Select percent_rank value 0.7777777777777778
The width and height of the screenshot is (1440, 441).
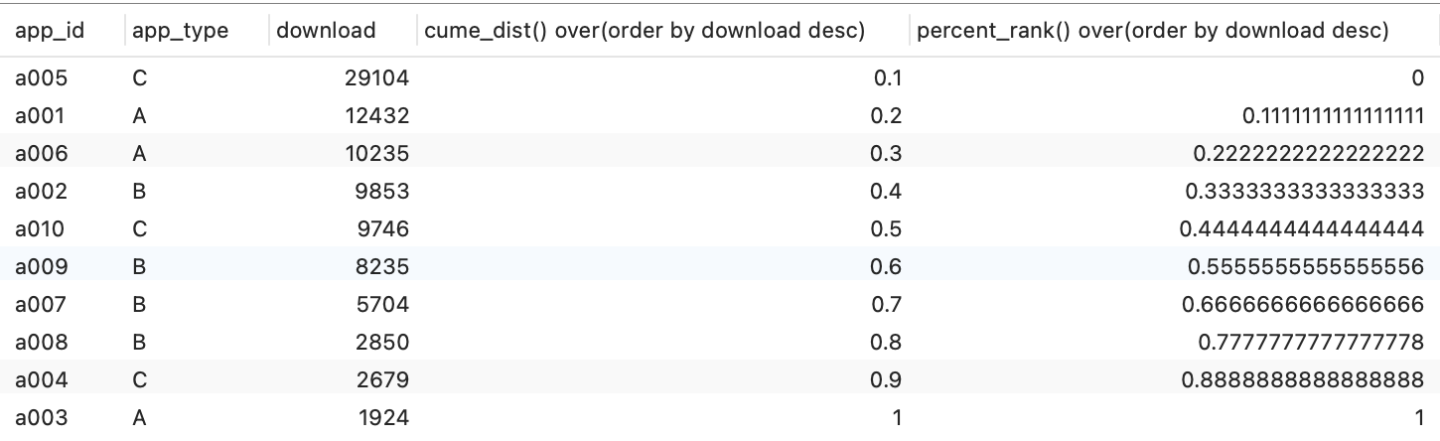1311,343
